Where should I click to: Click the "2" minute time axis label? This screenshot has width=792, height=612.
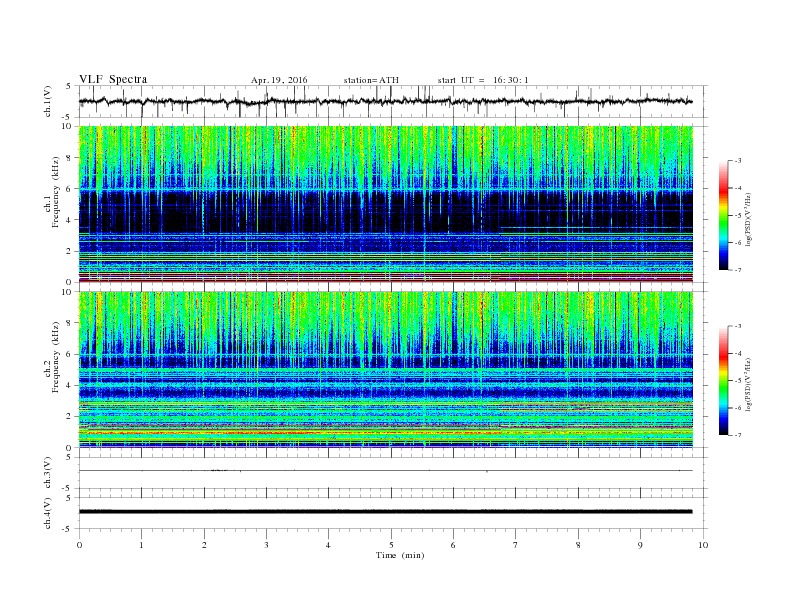204,545
